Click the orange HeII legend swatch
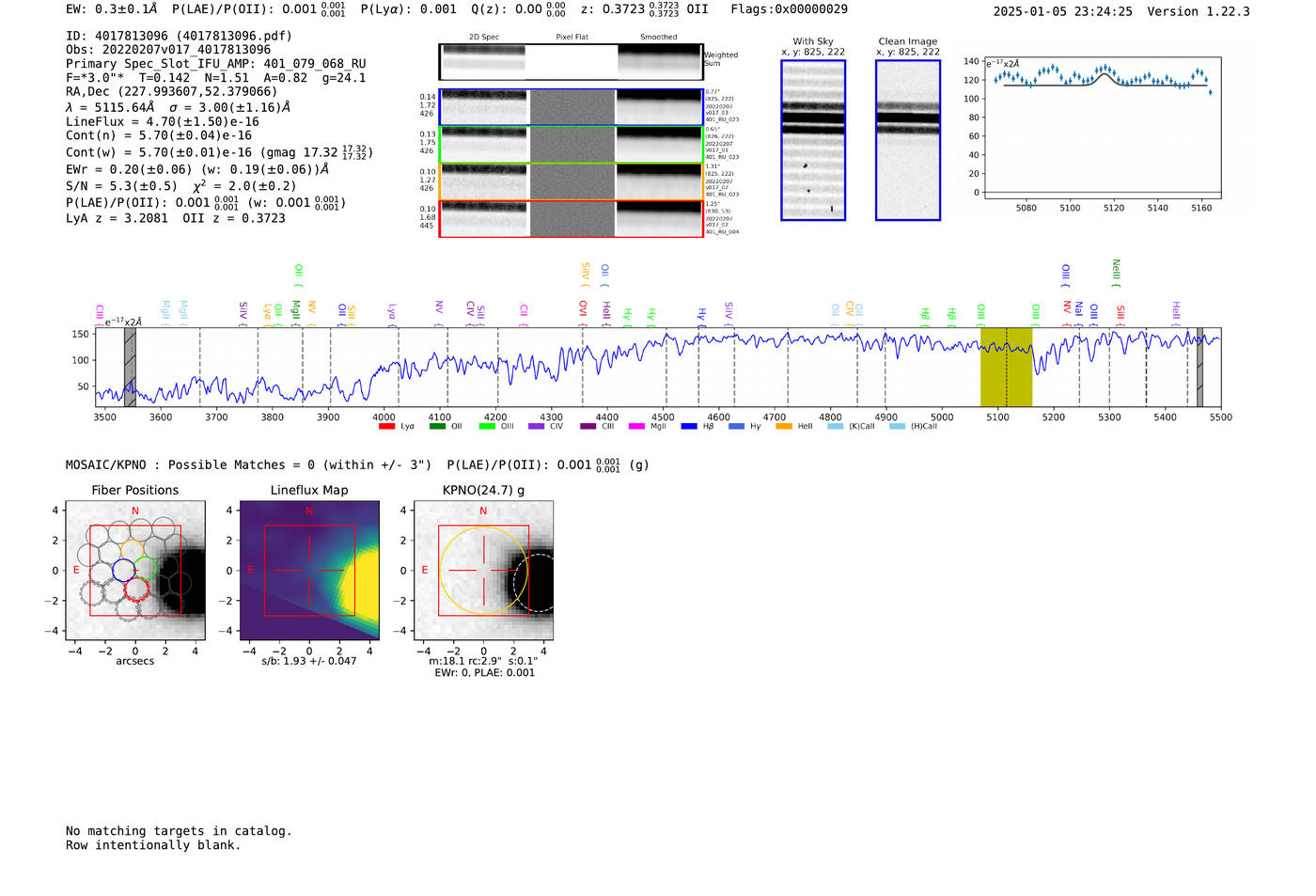 point(784,427)
